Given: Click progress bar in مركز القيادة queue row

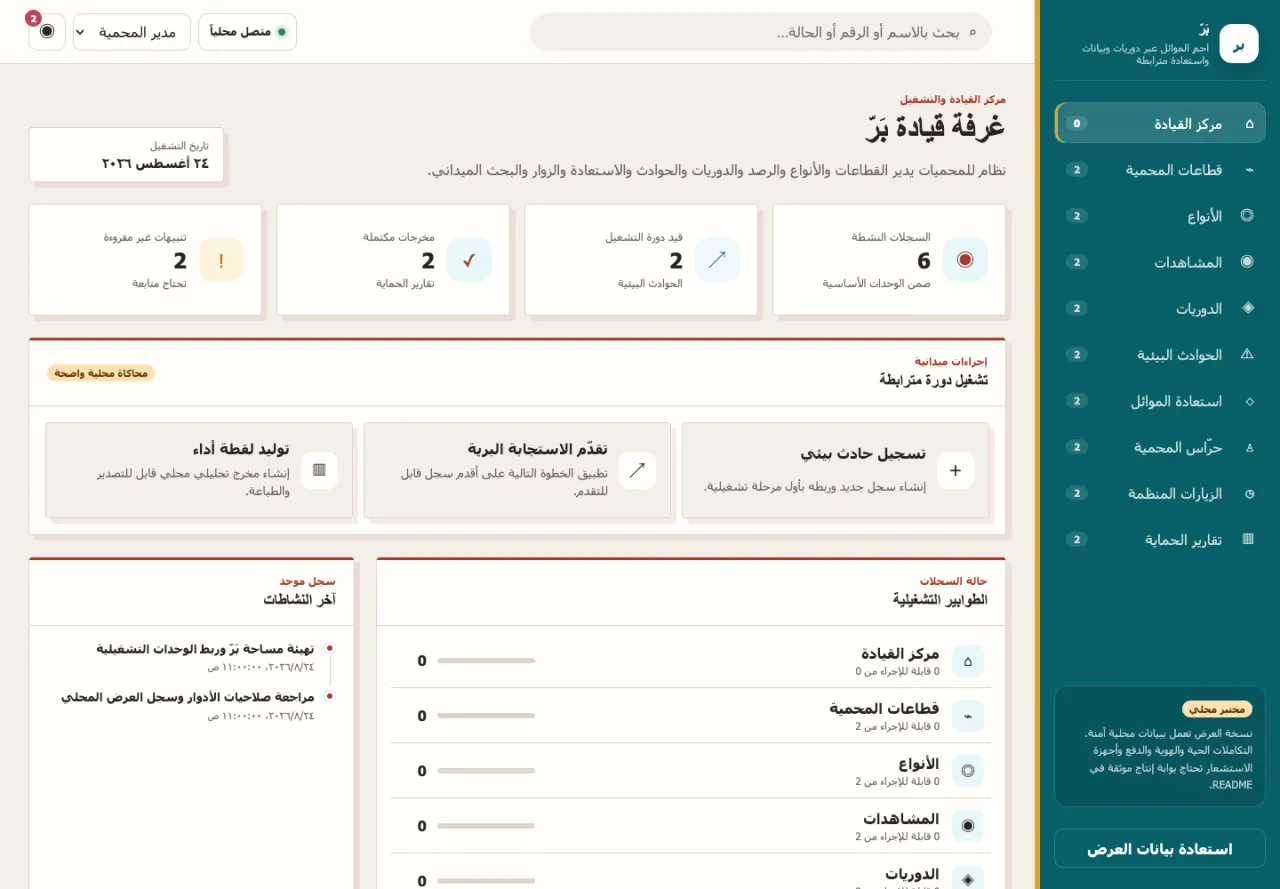Looking at the screenshot, I should 486,661.
